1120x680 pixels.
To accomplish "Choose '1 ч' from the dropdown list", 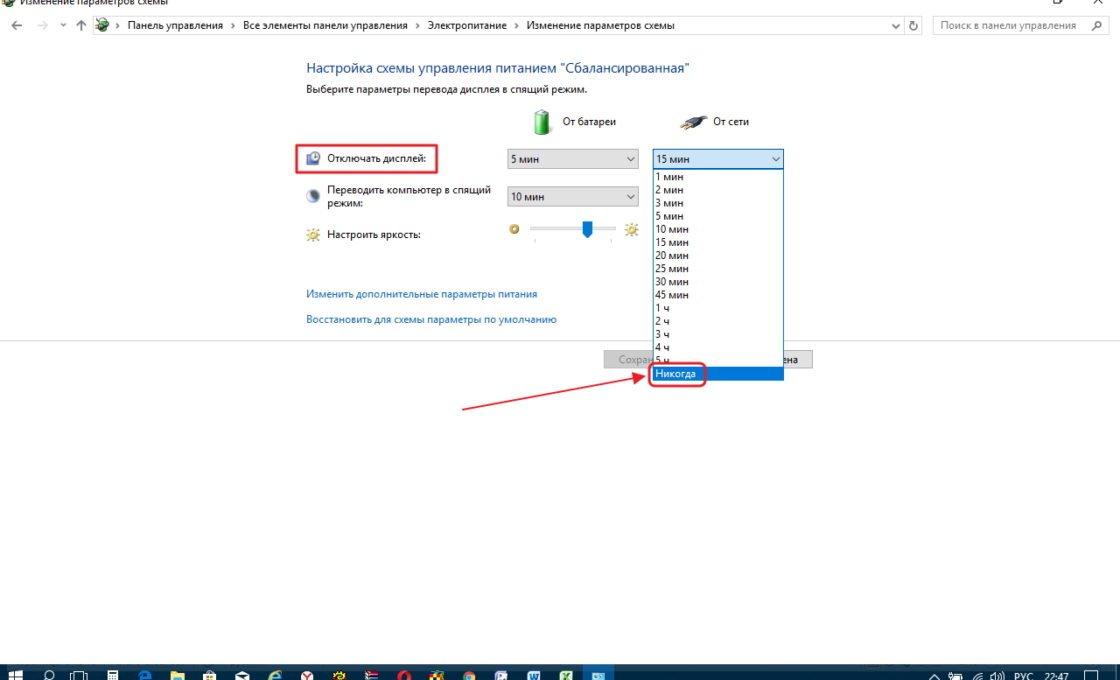I will tap(718, 308).
